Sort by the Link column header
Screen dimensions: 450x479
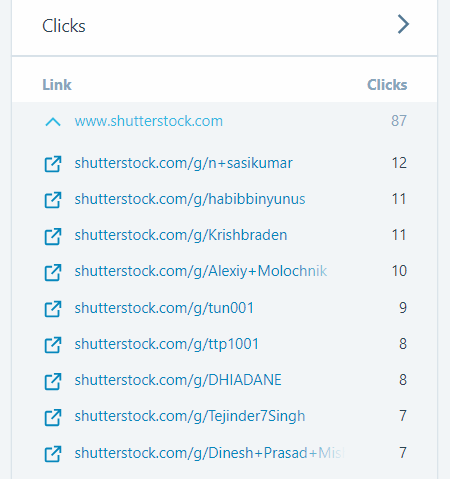coord(57,85)
